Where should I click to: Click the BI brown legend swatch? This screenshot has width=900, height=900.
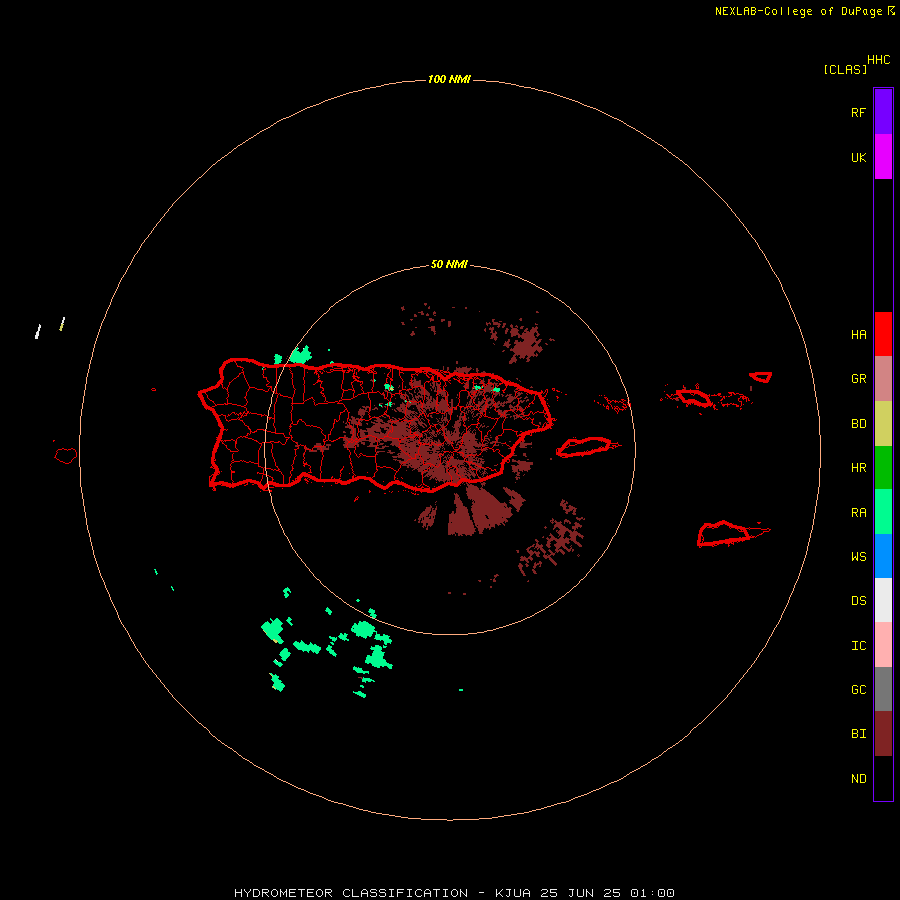pyautogui.click(x=883, y=734)
